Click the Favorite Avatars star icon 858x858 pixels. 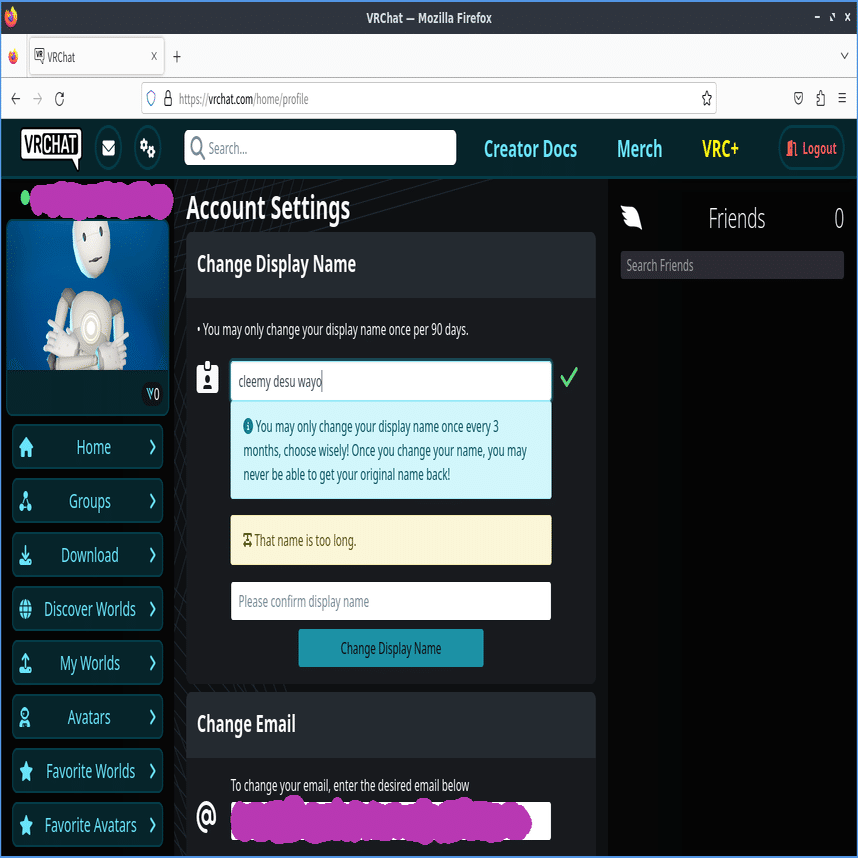(26, 825)
